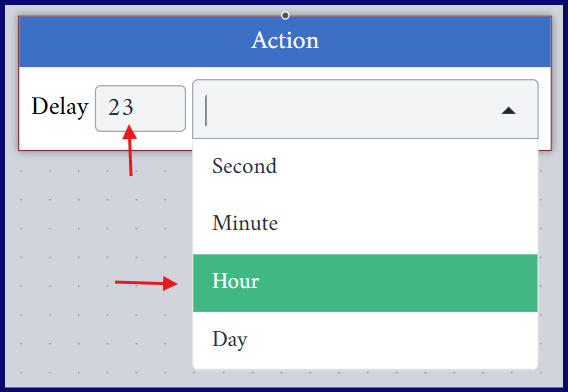Click the blue Action header bar
568x392 pixels.
285,41
